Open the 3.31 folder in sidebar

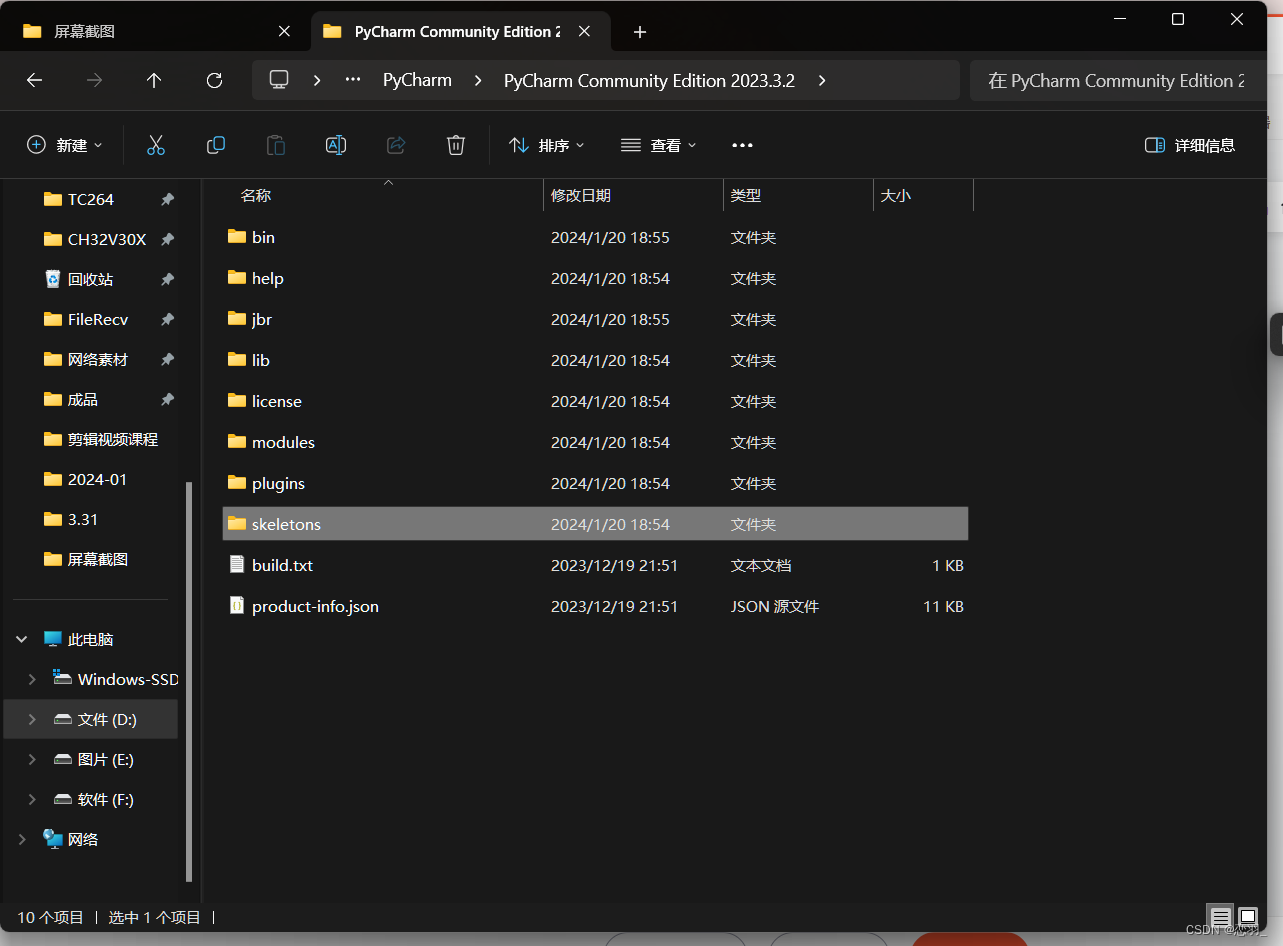(71, 519)
